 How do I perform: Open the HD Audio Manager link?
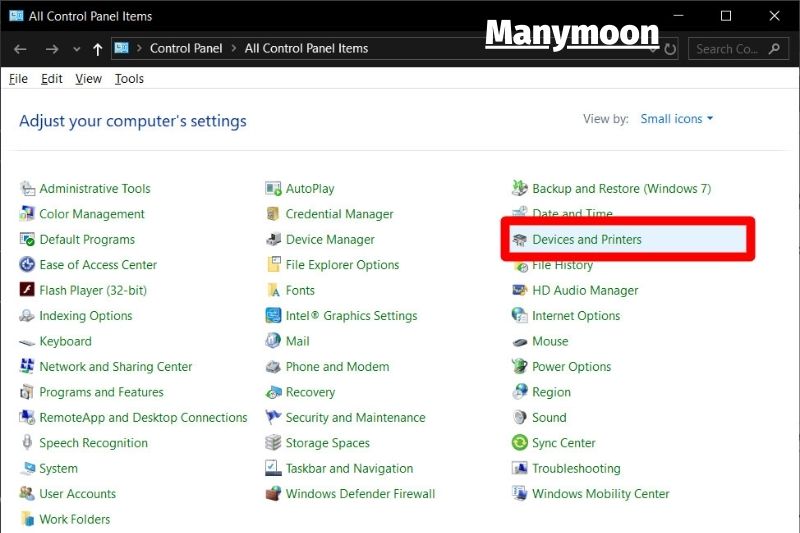585,291
